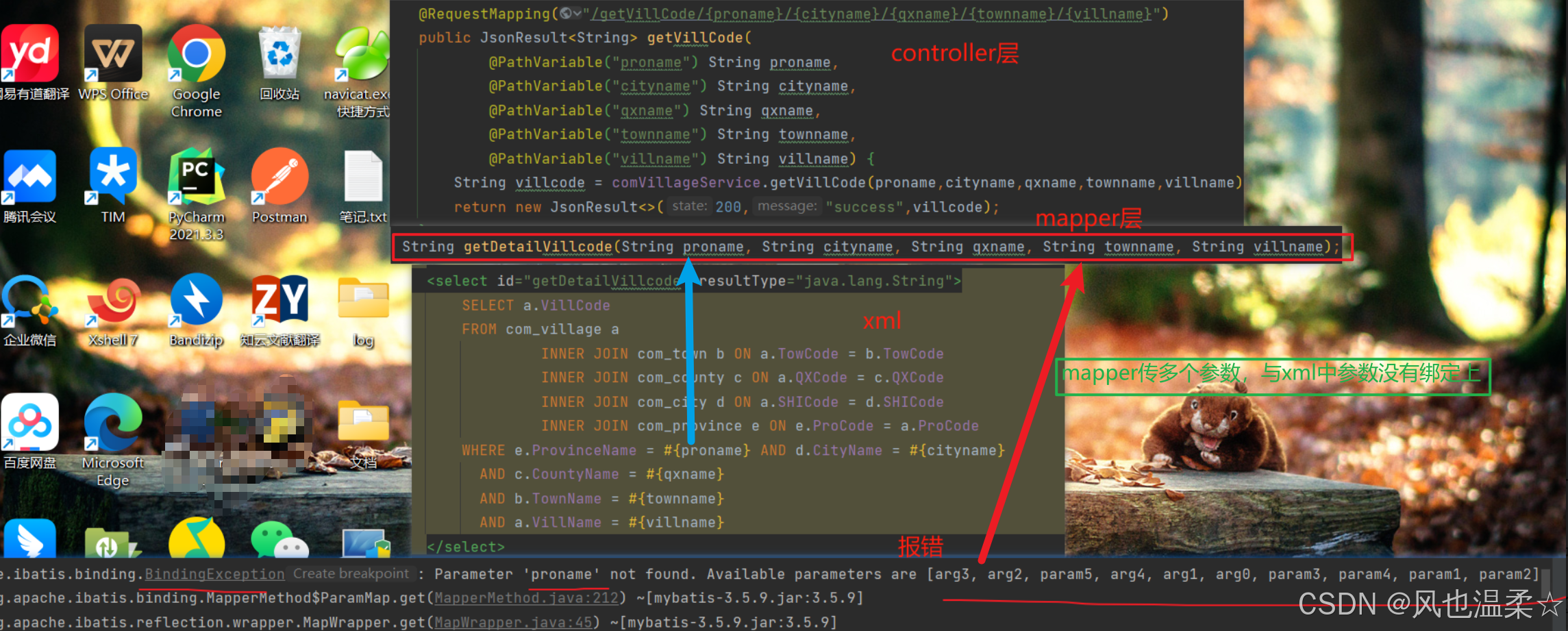Click SELECT a.VillCode line

(x=536, y=306)
